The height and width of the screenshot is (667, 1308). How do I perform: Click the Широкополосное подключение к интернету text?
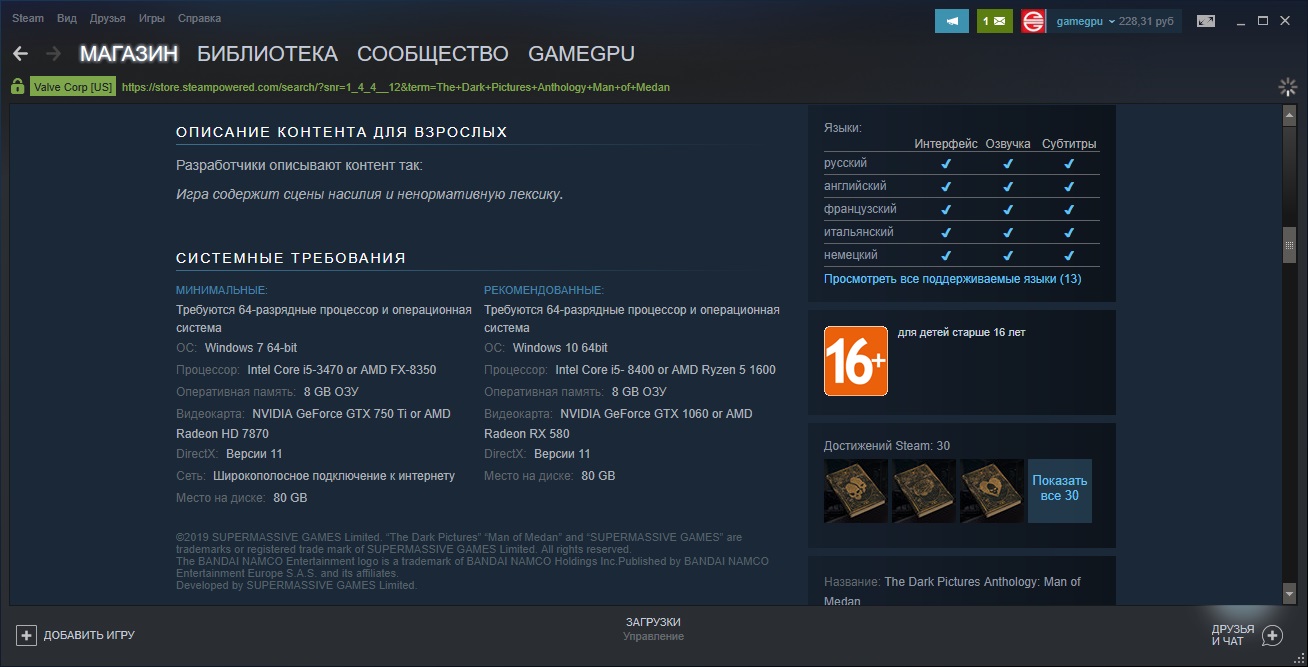[x=334, y=476]
